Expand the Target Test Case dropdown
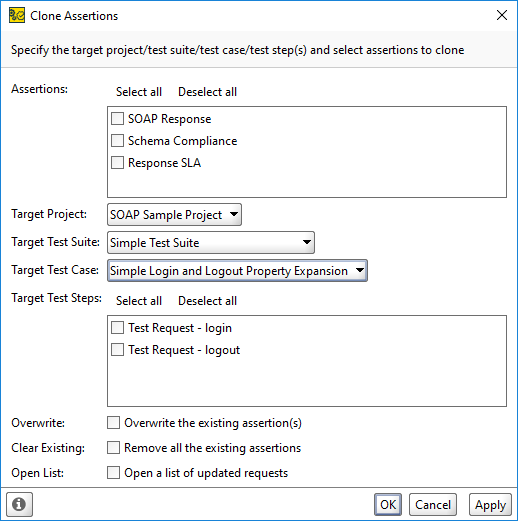Image resolution: width=518 pixels, height=521 pixels. (237, 271)
